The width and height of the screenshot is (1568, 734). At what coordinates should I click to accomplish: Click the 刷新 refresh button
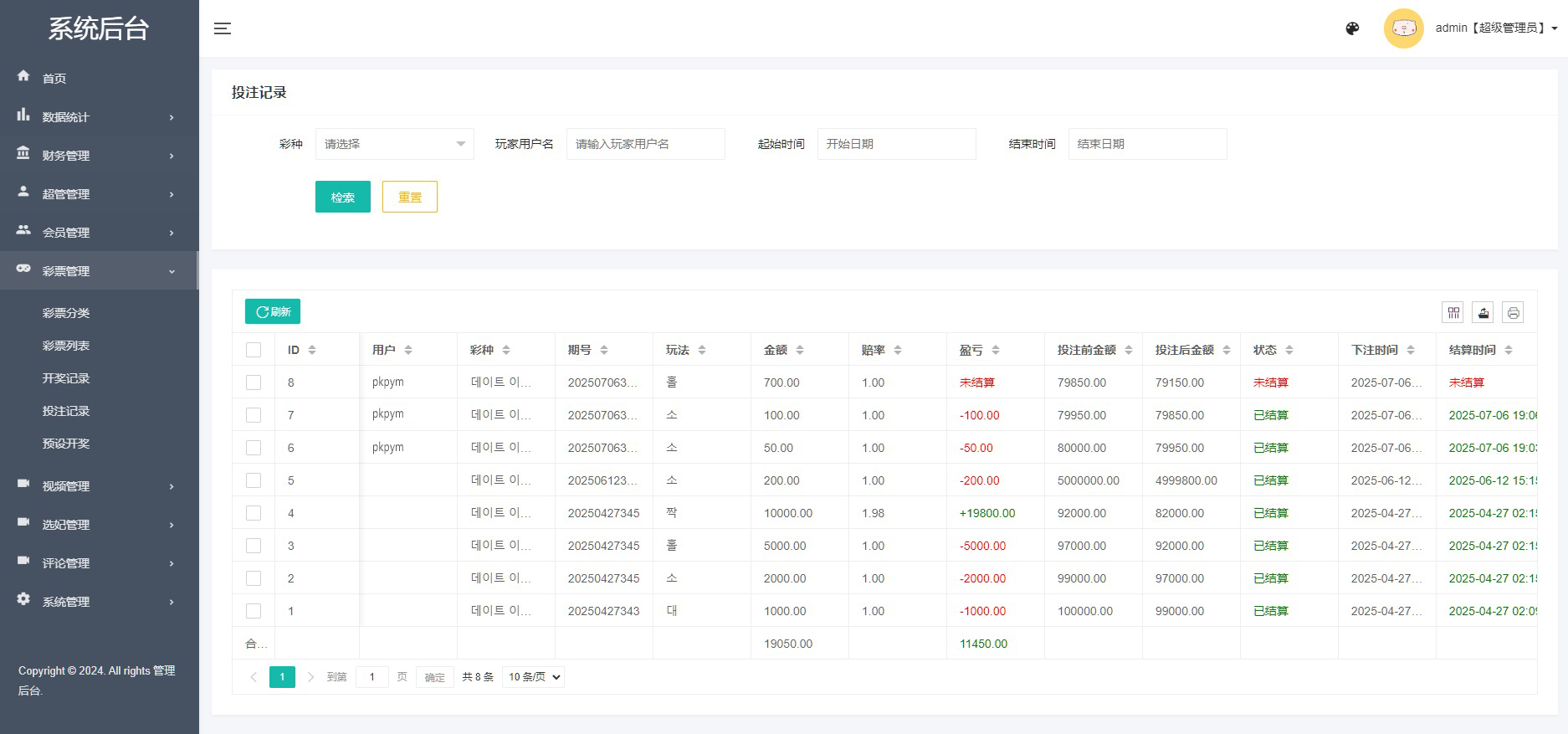tap(273, 311)
